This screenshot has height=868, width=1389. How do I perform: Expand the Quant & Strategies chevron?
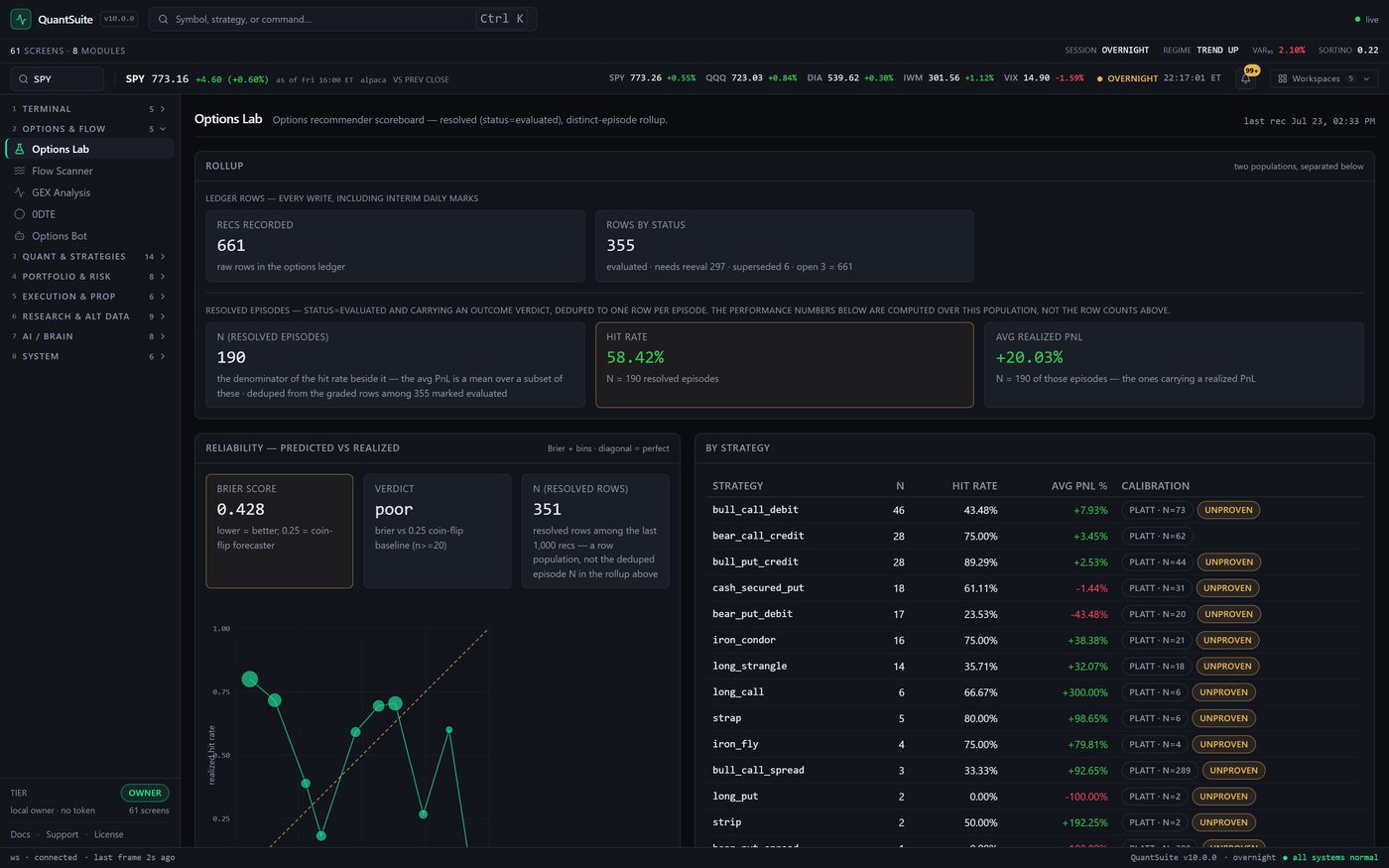coord(163,257)
